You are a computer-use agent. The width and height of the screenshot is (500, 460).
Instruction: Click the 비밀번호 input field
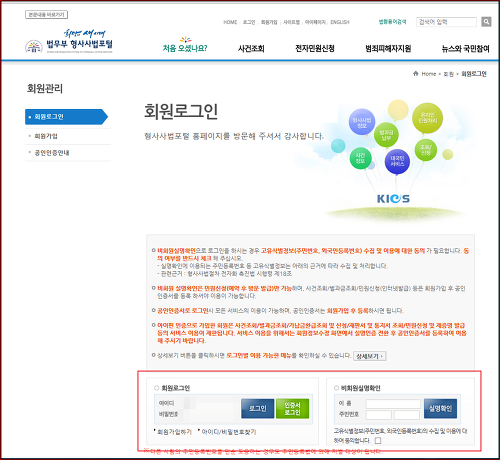[x=209, y=414]
